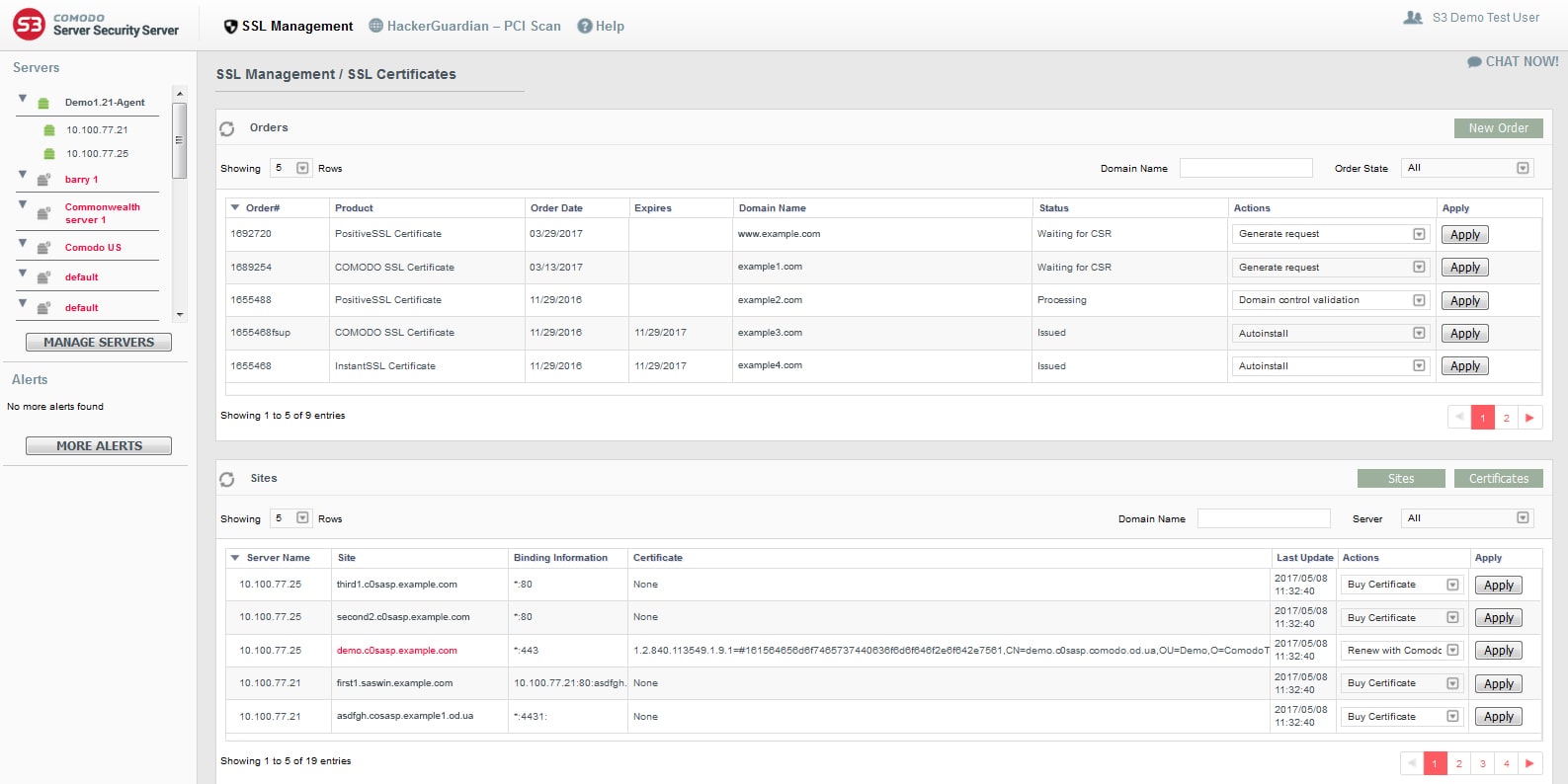Viewport: 1568px width, 784px height.
Task: Click the CHAT NOW! speech bubble
Action: click(x=1474, y=62)
